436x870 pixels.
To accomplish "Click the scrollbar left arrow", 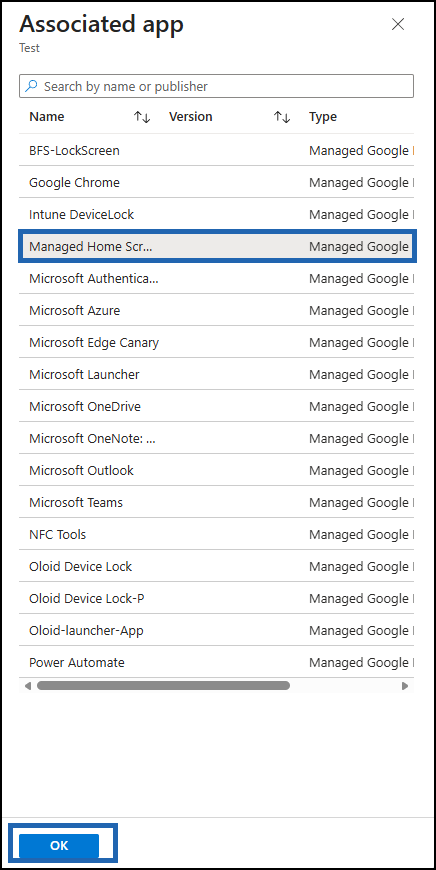I will pos(28,686).
